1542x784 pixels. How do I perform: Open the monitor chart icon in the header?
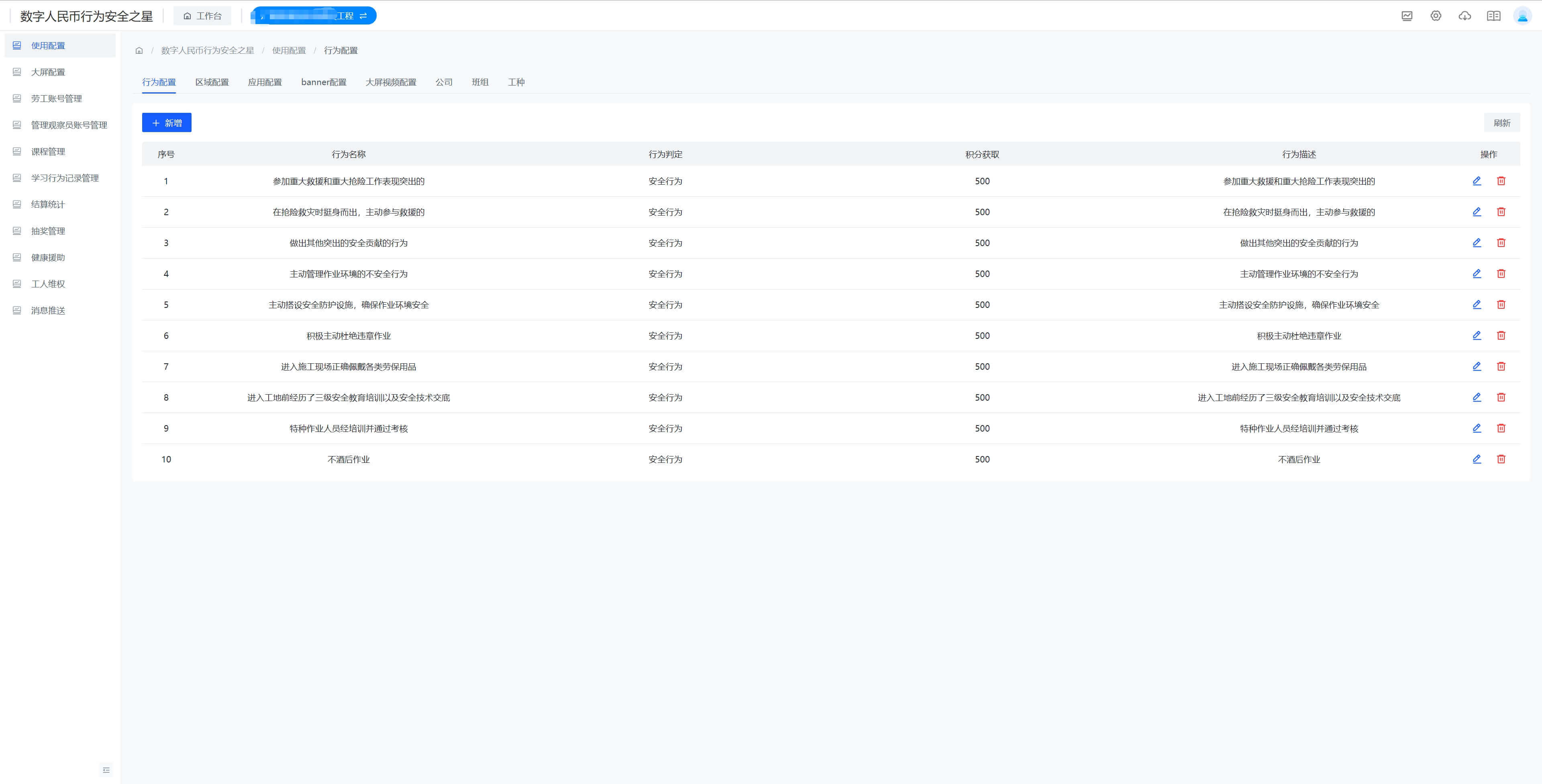pos(1407,16)
